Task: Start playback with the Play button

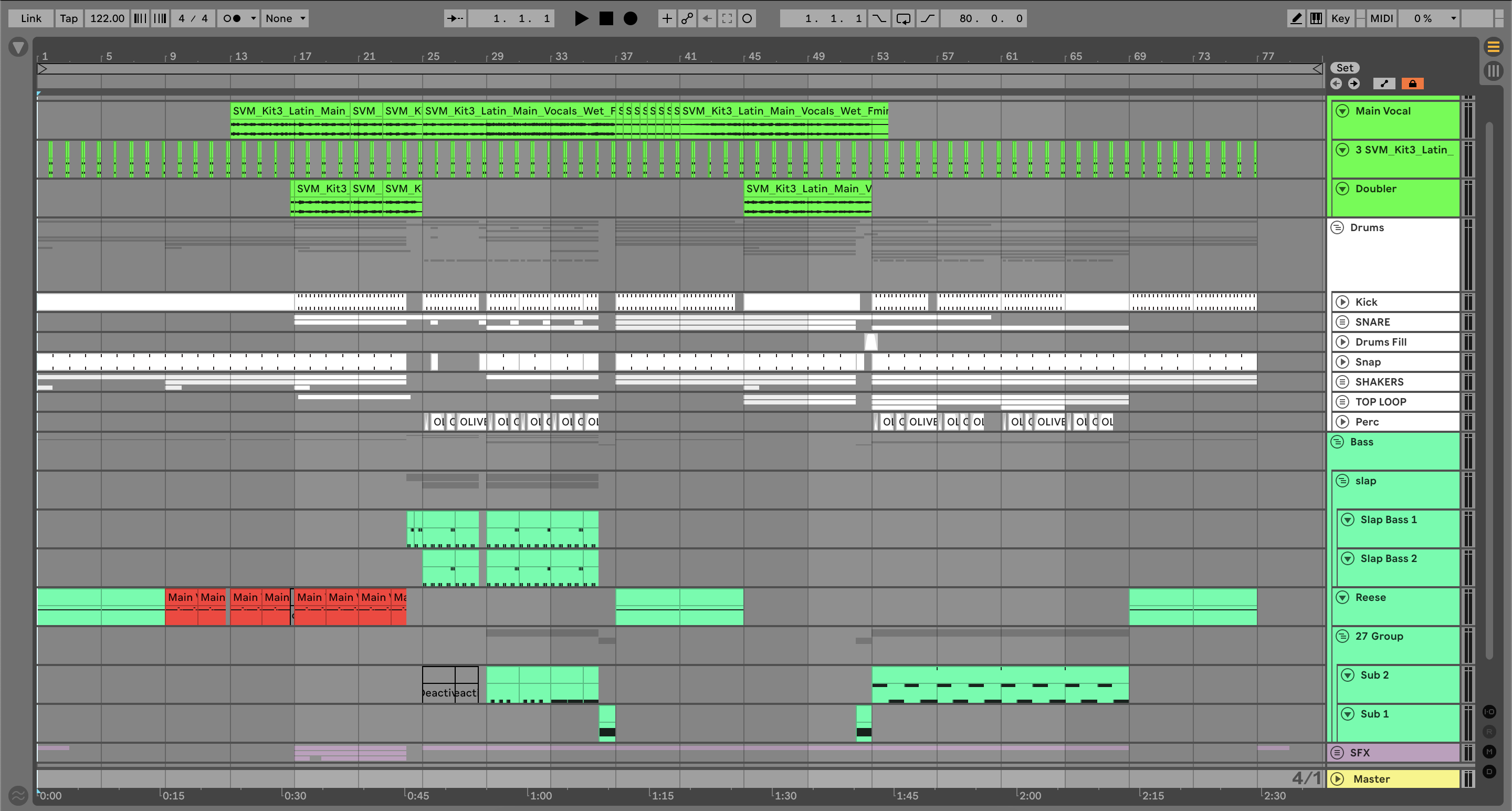Action: tap(581, 18)
